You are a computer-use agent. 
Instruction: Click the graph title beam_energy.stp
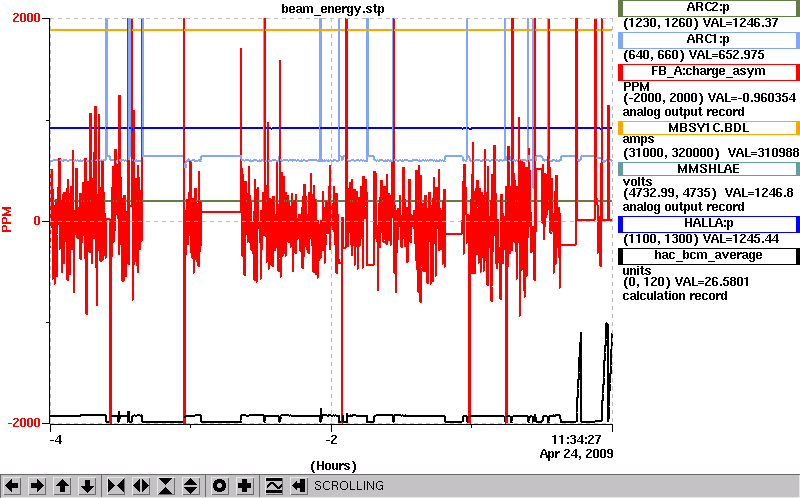coord(333,9)
